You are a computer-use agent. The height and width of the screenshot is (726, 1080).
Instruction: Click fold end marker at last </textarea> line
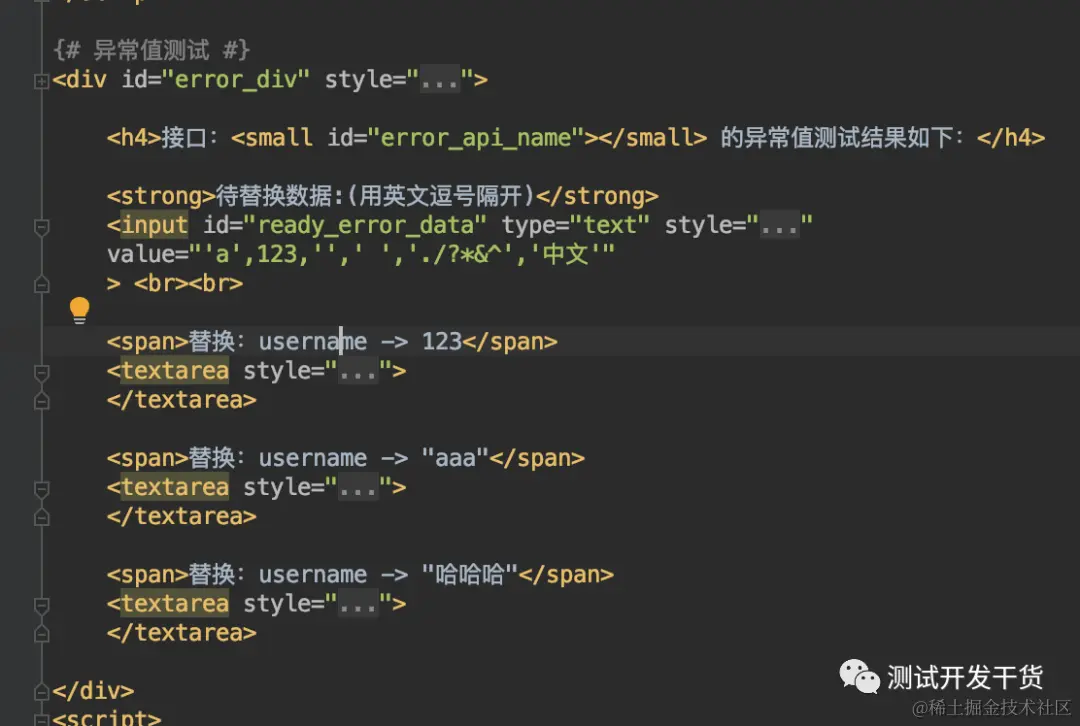(x=41, y=633)
